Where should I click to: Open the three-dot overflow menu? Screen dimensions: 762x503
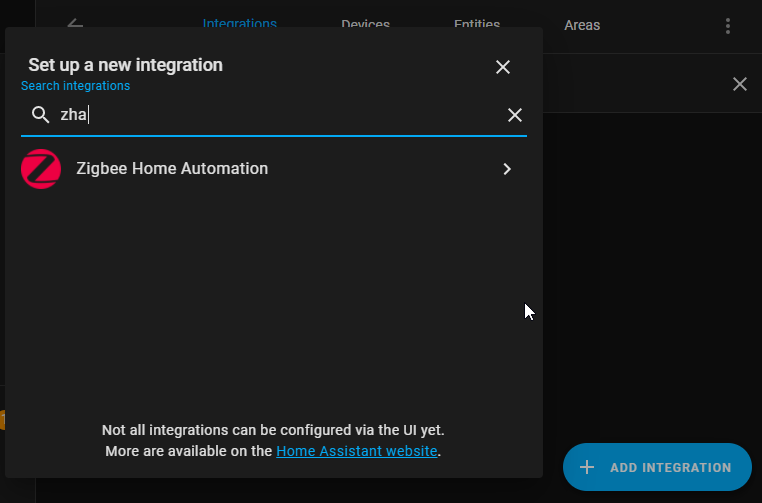tap(727, 26)
